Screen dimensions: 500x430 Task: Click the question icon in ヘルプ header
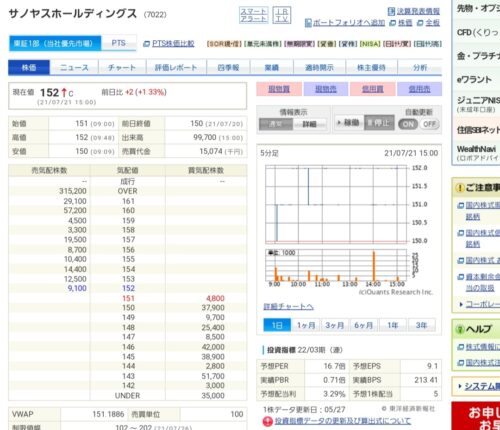tap(460, 329)
